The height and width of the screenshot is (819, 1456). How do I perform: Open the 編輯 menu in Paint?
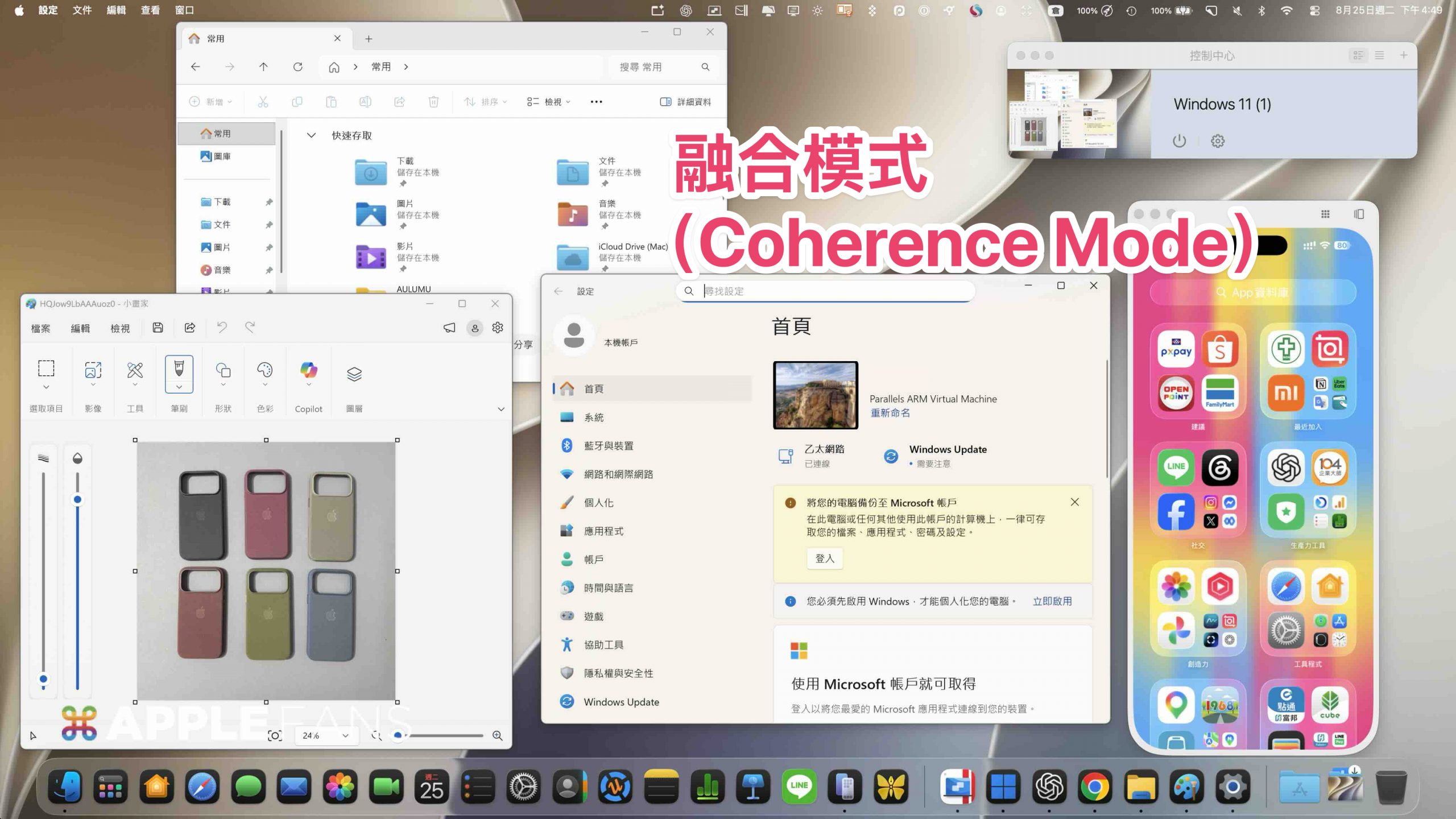[80, 328]
